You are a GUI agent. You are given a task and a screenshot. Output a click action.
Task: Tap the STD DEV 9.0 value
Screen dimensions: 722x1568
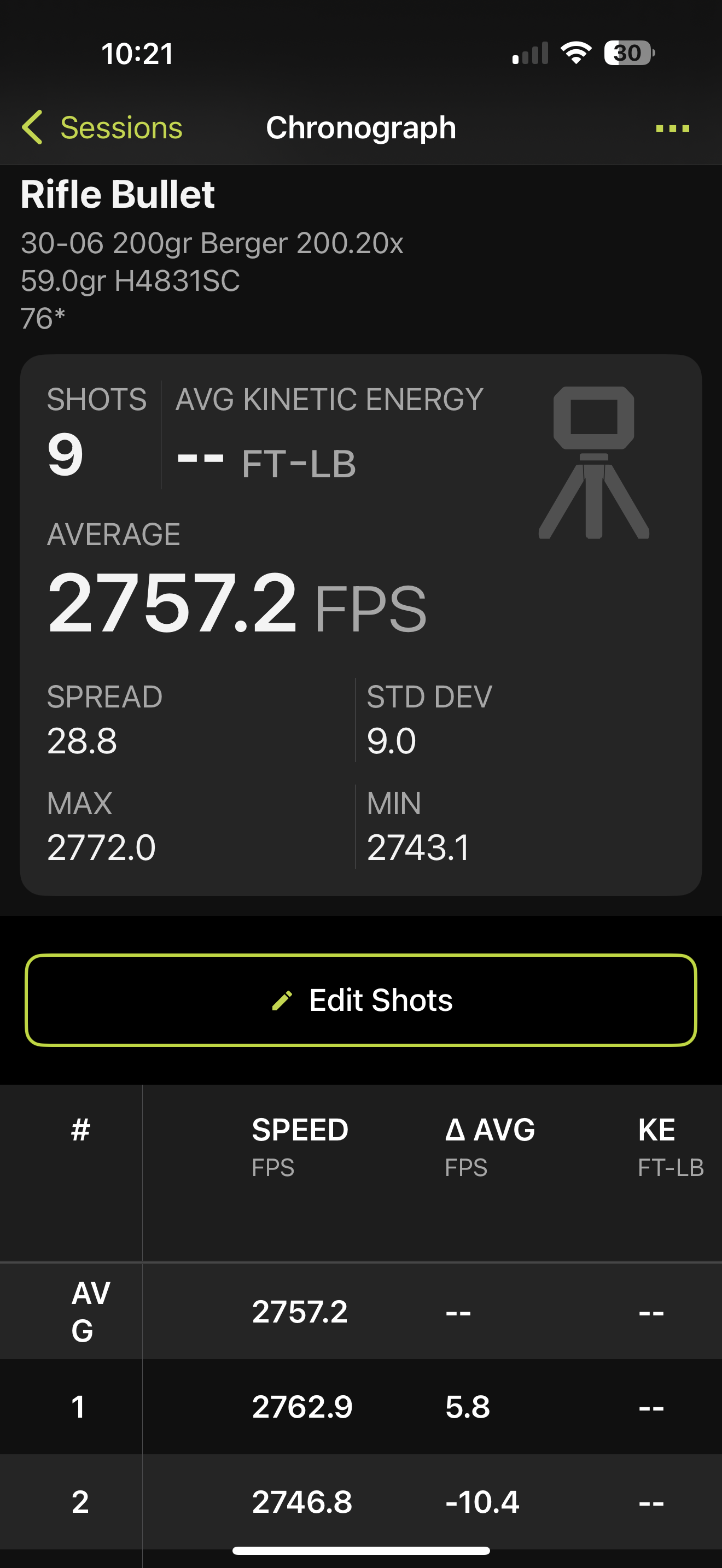click(x=392, y=741)
